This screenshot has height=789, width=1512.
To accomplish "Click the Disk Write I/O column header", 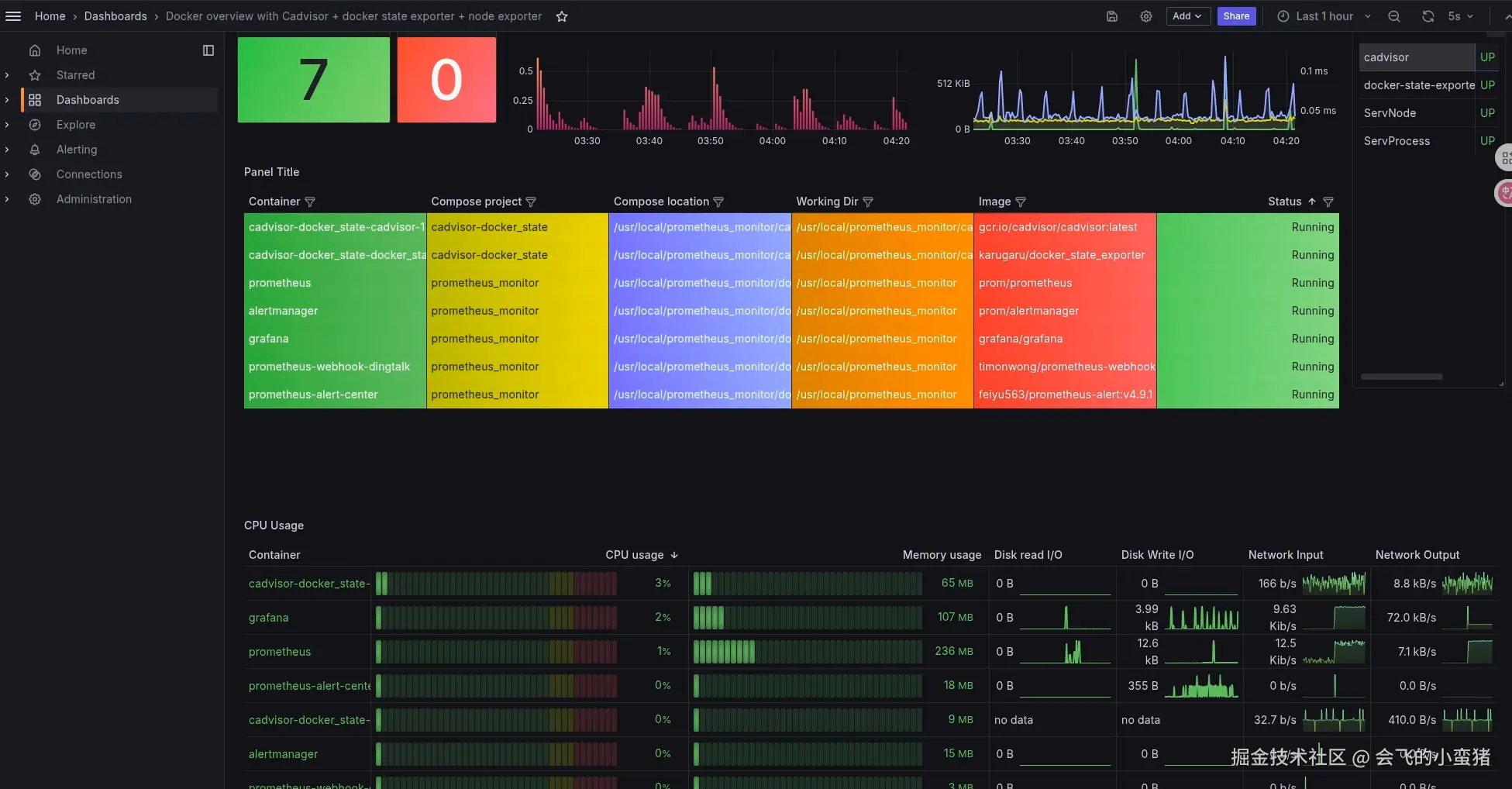I will tap(1157, 555).
